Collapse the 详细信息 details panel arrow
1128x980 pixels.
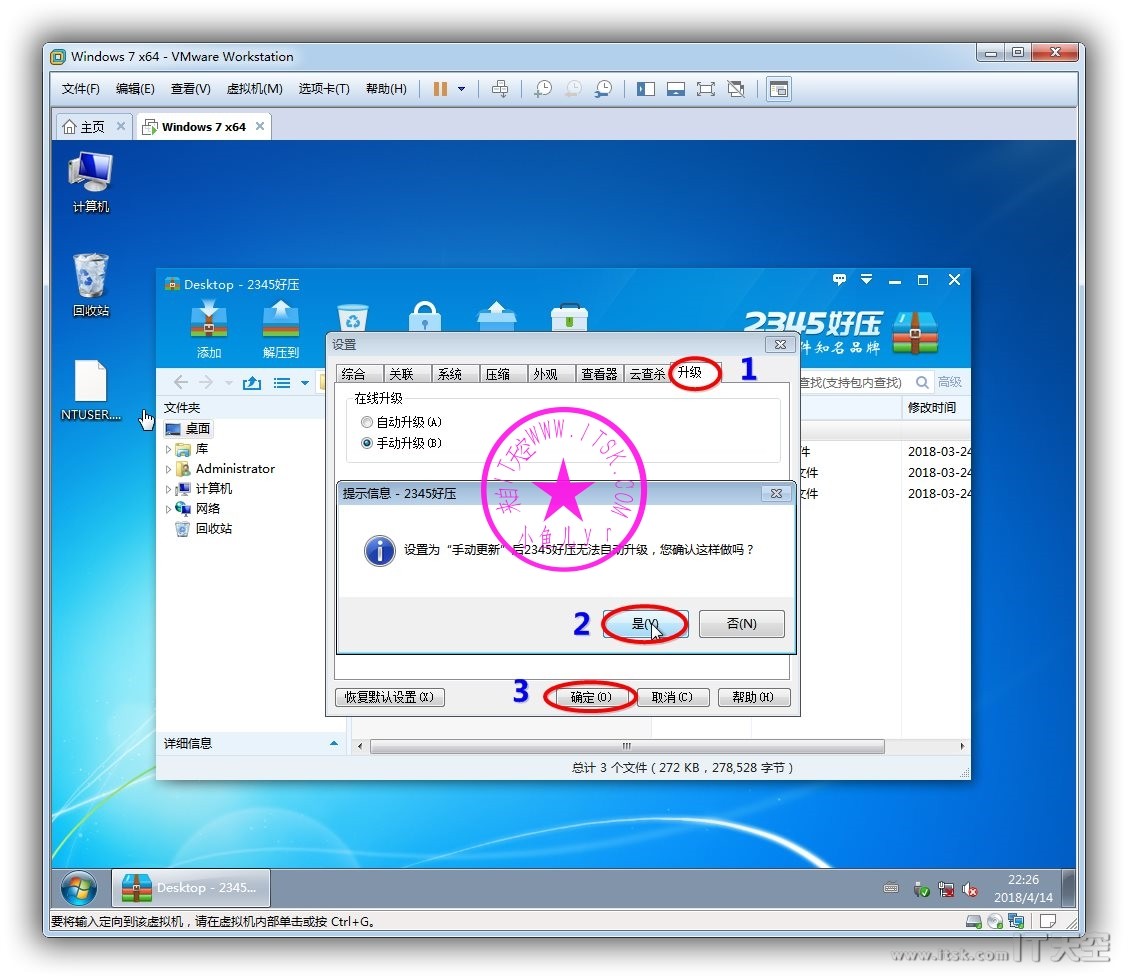pyautogui.click(x=334, y=744)
